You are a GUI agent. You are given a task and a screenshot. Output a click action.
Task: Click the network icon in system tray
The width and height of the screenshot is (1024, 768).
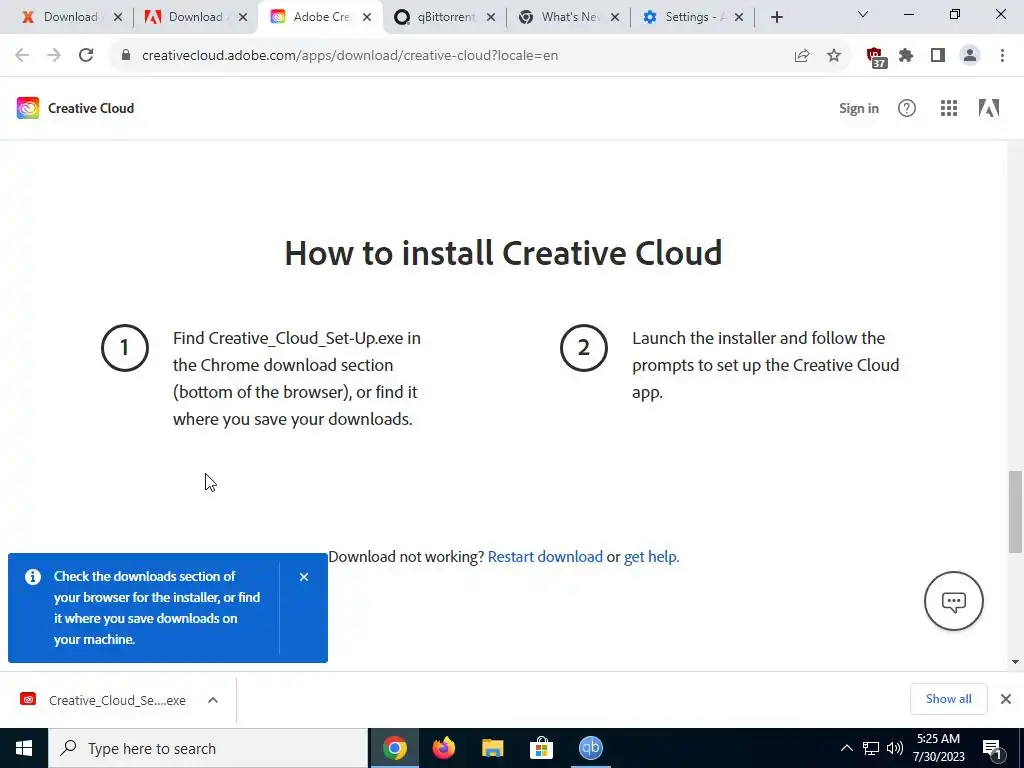click(x=871, y=748)
